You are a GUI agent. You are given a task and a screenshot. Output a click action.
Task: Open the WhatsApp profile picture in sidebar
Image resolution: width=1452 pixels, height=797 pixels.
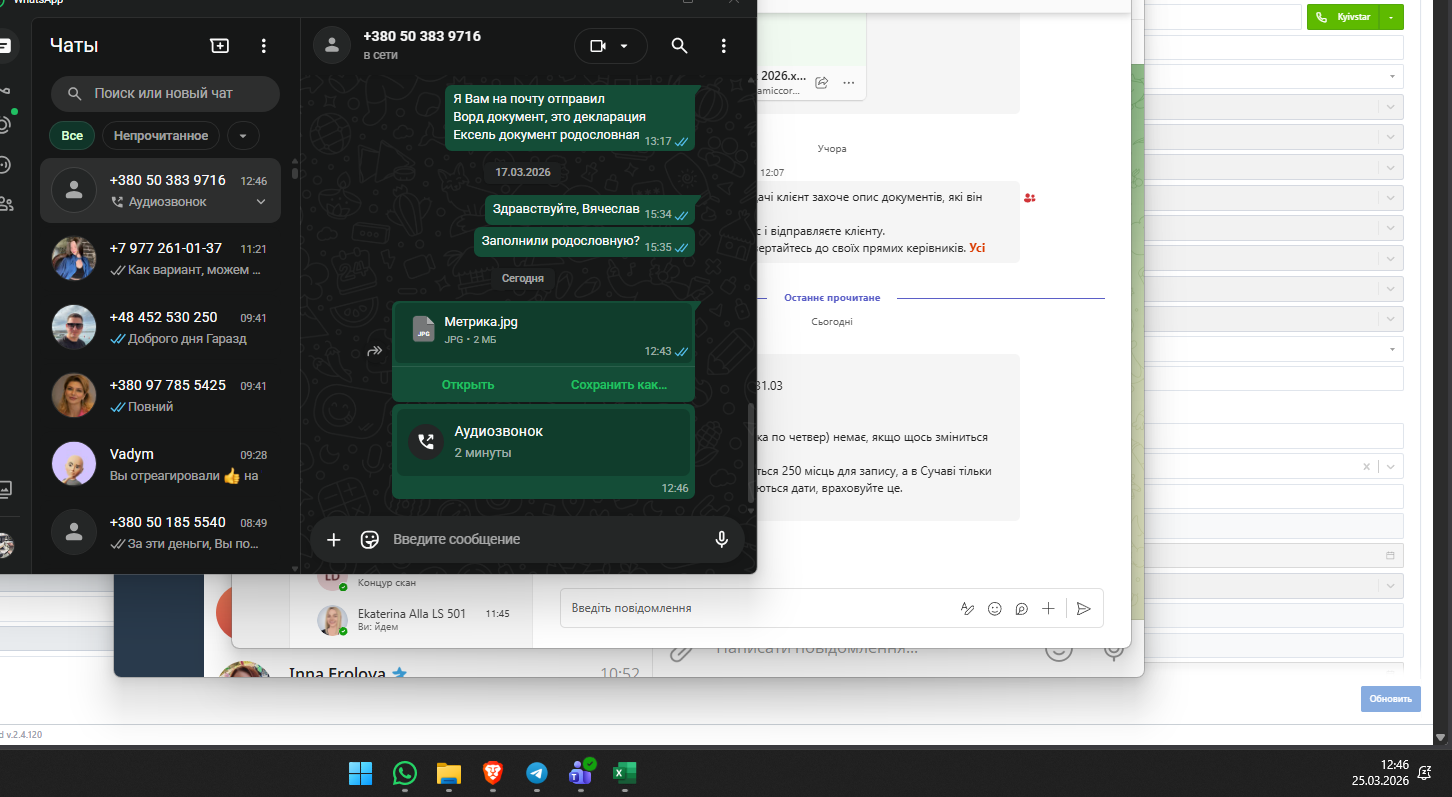6,545
